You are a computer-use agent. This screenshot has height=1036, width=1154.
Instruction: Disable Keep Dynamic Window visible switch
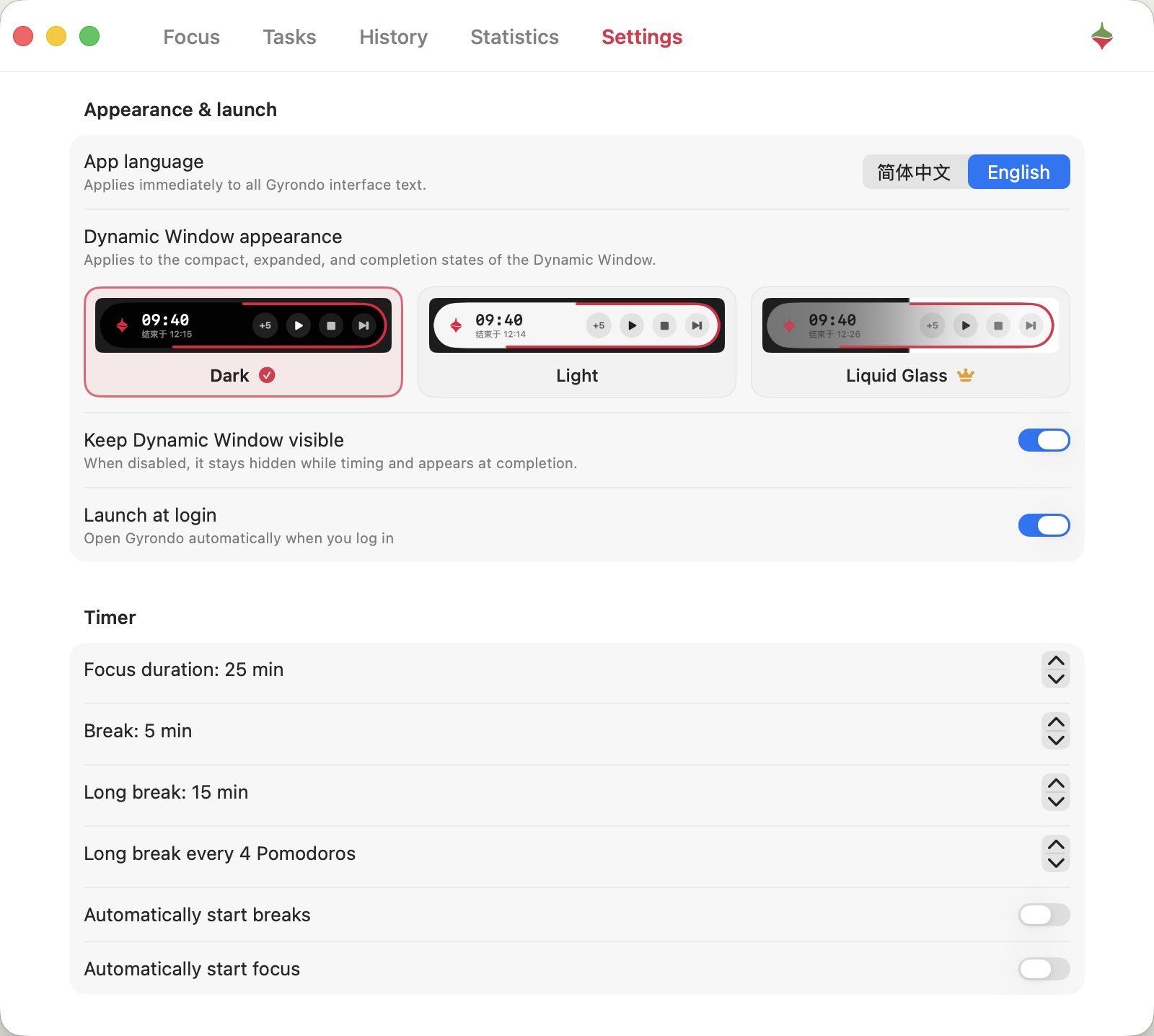tap(1044, 440)
